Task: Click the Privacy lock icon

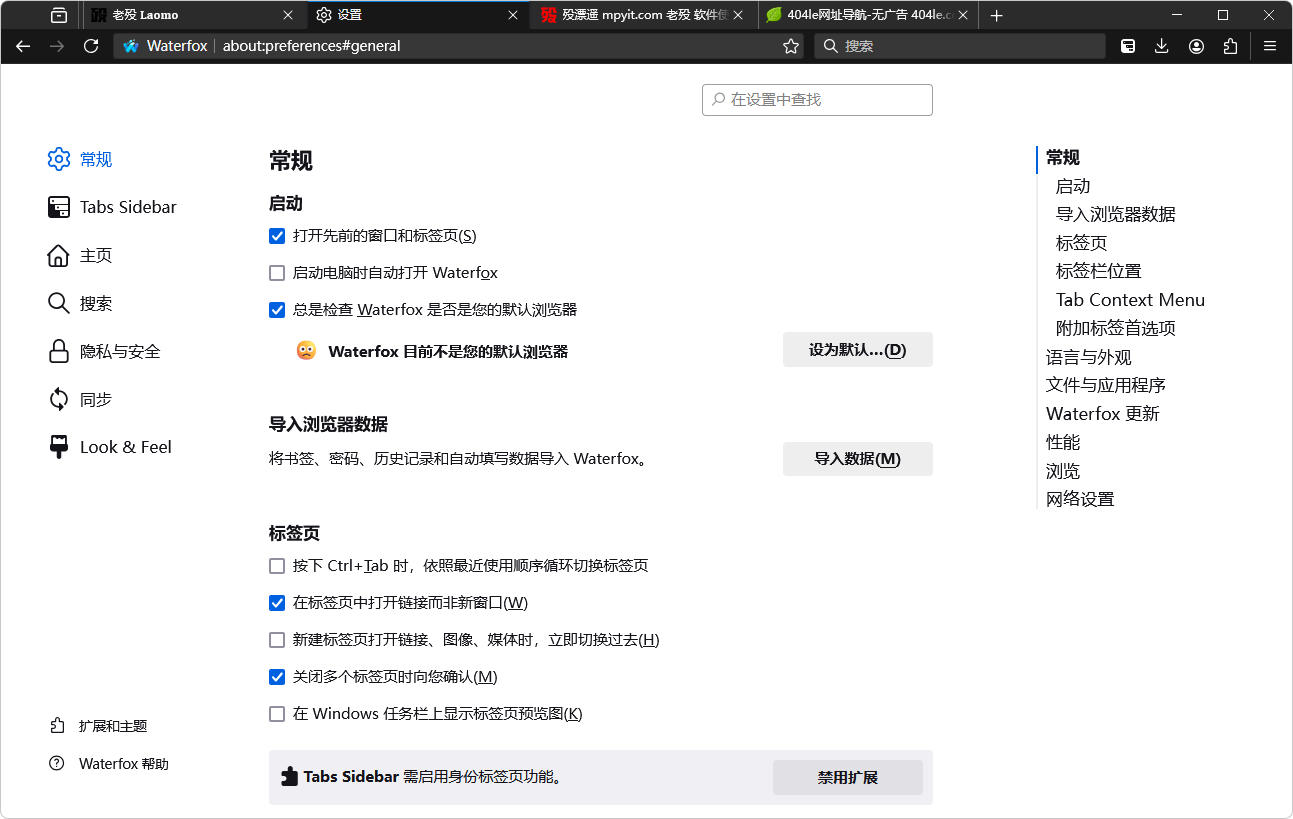Action: click(x=59, y=351)
